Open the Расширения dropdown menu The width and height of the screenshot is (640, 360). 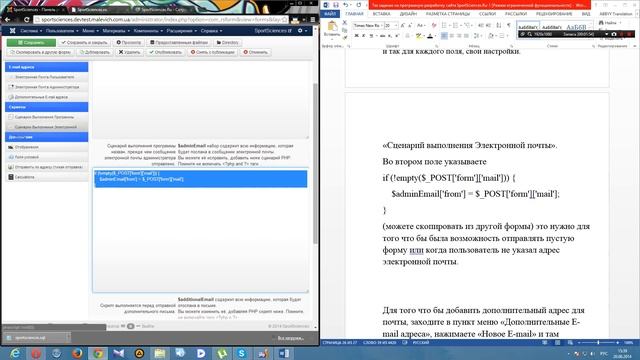pos(182,31)
